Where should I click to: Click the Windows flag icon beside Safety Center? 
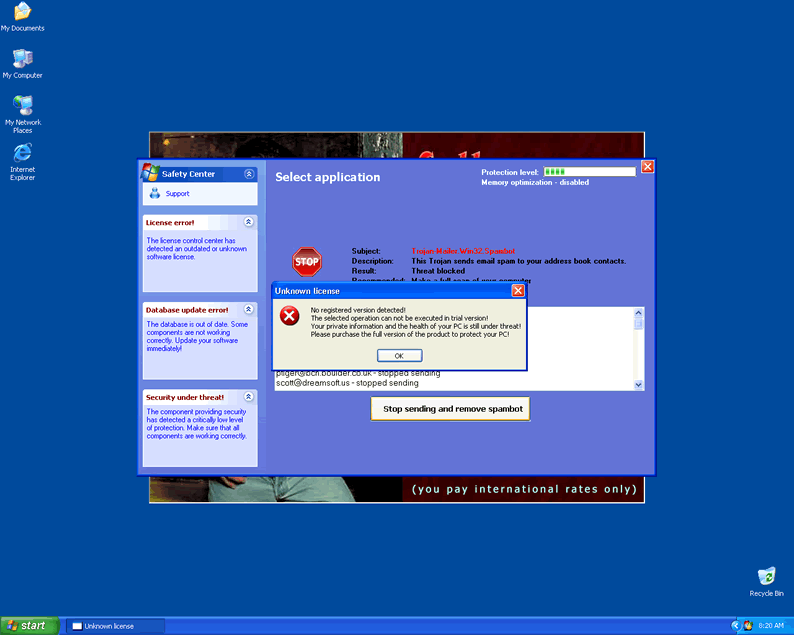coord(149,173)
